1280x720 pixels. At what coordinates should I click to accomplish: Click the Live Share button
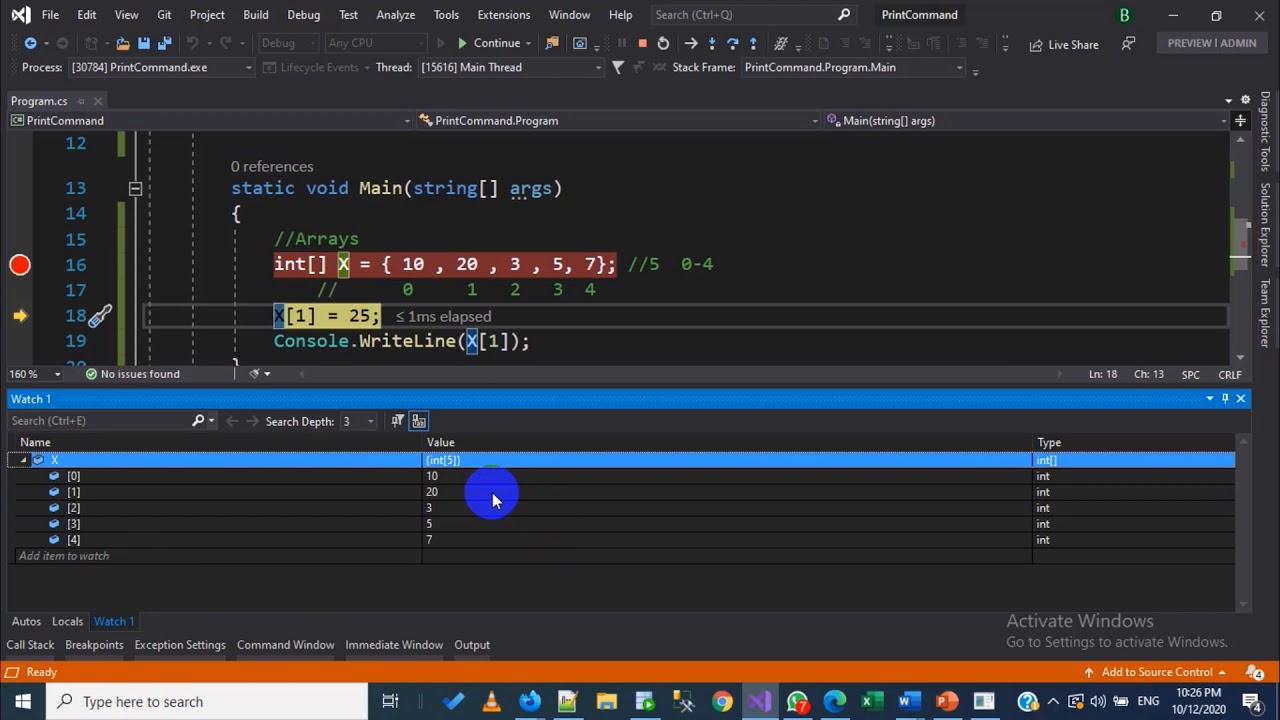click(x=1063, y=44)
